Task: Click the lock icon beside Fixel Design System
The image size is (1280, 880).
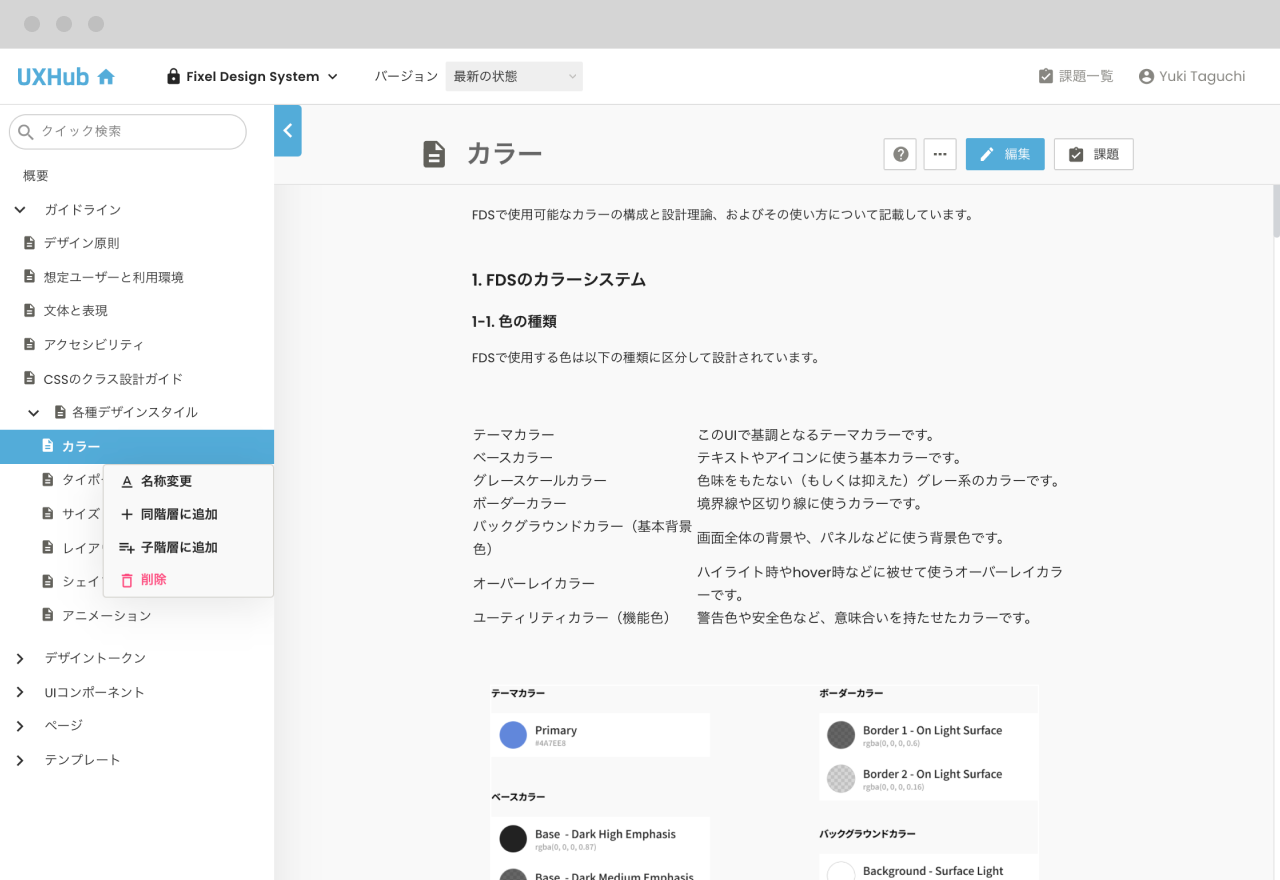Action: (x=174, y=76)
